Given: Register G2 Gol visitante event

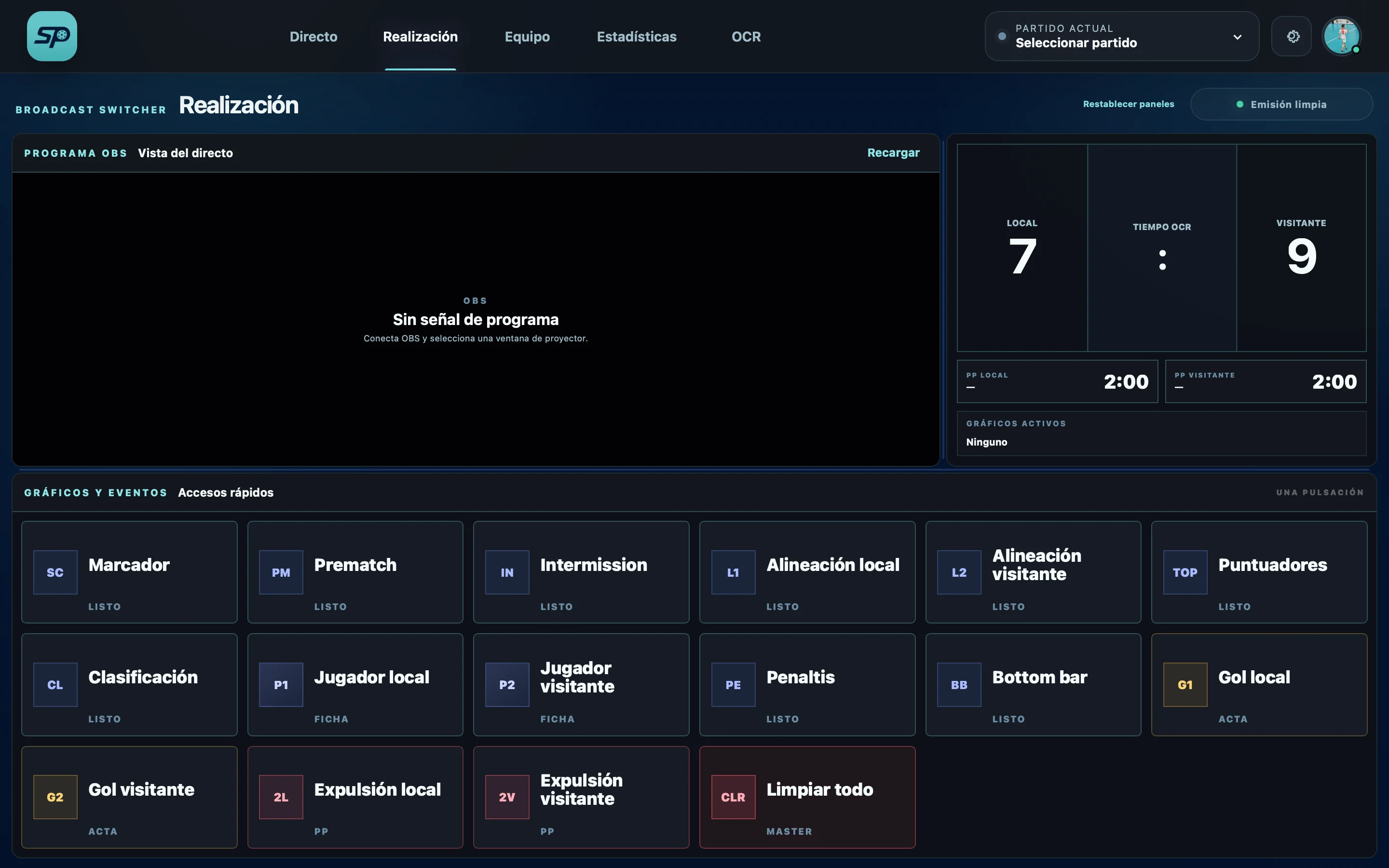Looking at the screenshot, I should click(x=129, y=797).
